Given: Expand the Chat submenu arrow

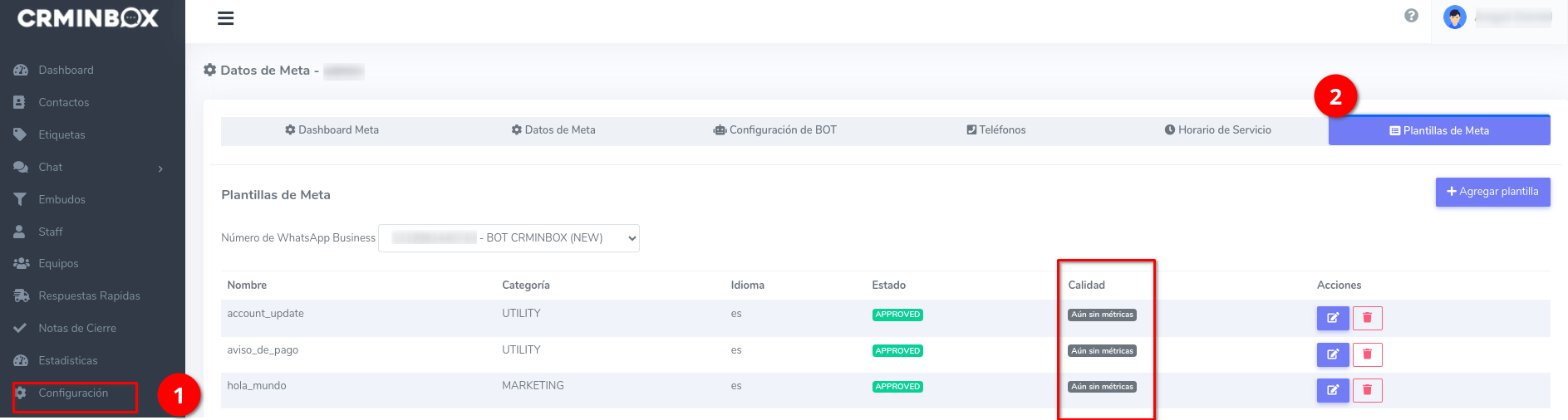Looking at the screenshot, I should [x=160, y=168].
